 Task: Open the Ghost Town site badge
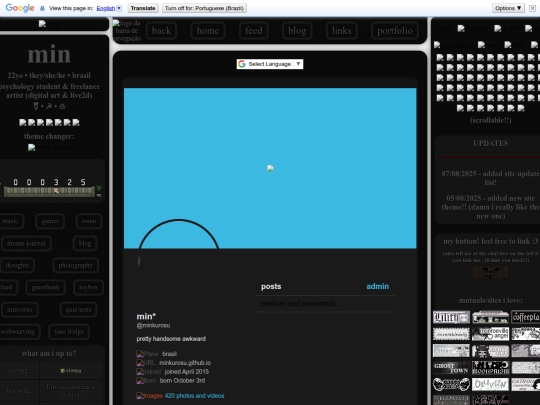pyautogui.click(x=451, y=368)
